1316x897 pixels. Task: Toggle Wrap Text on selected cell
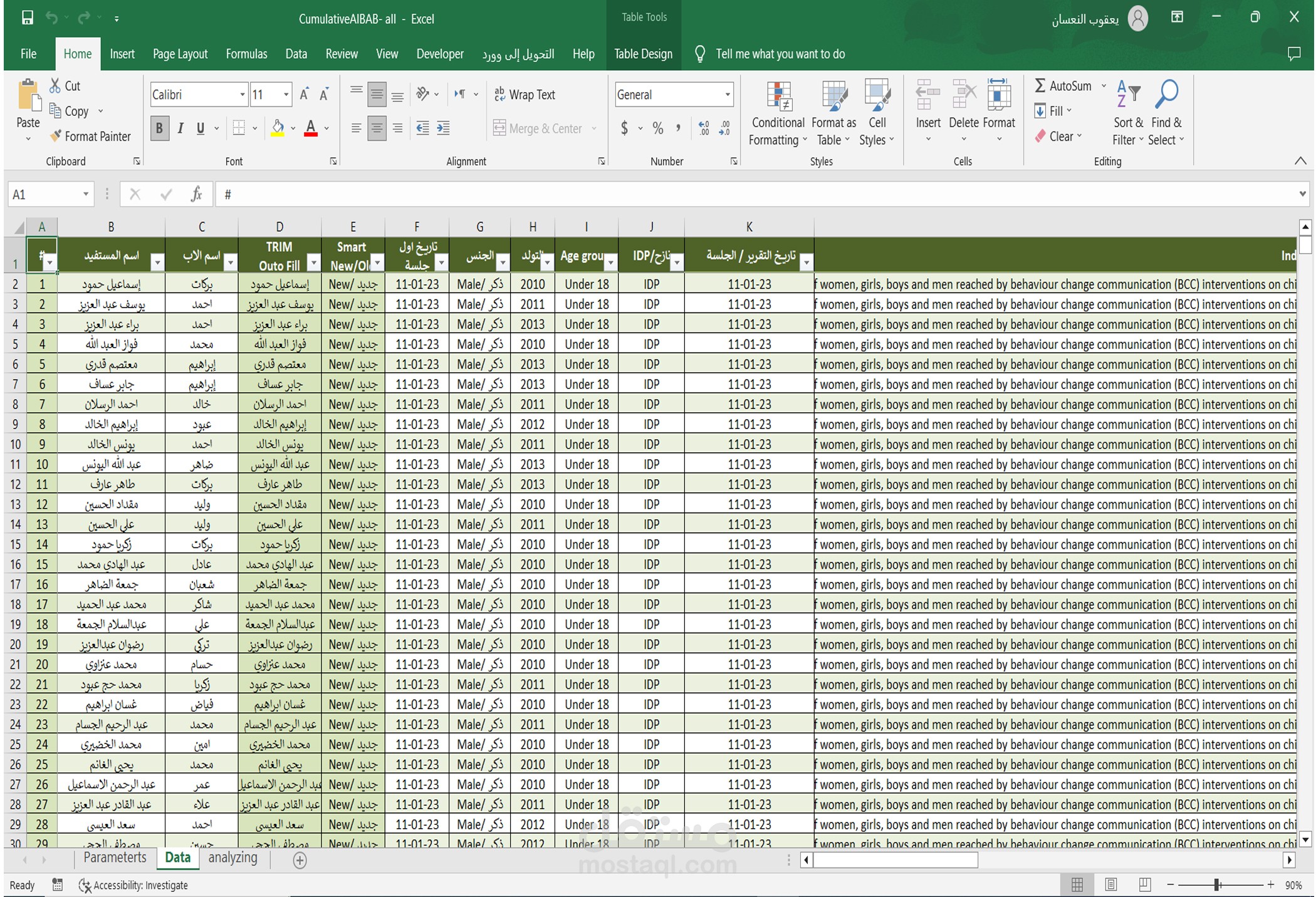click(525, 95)
